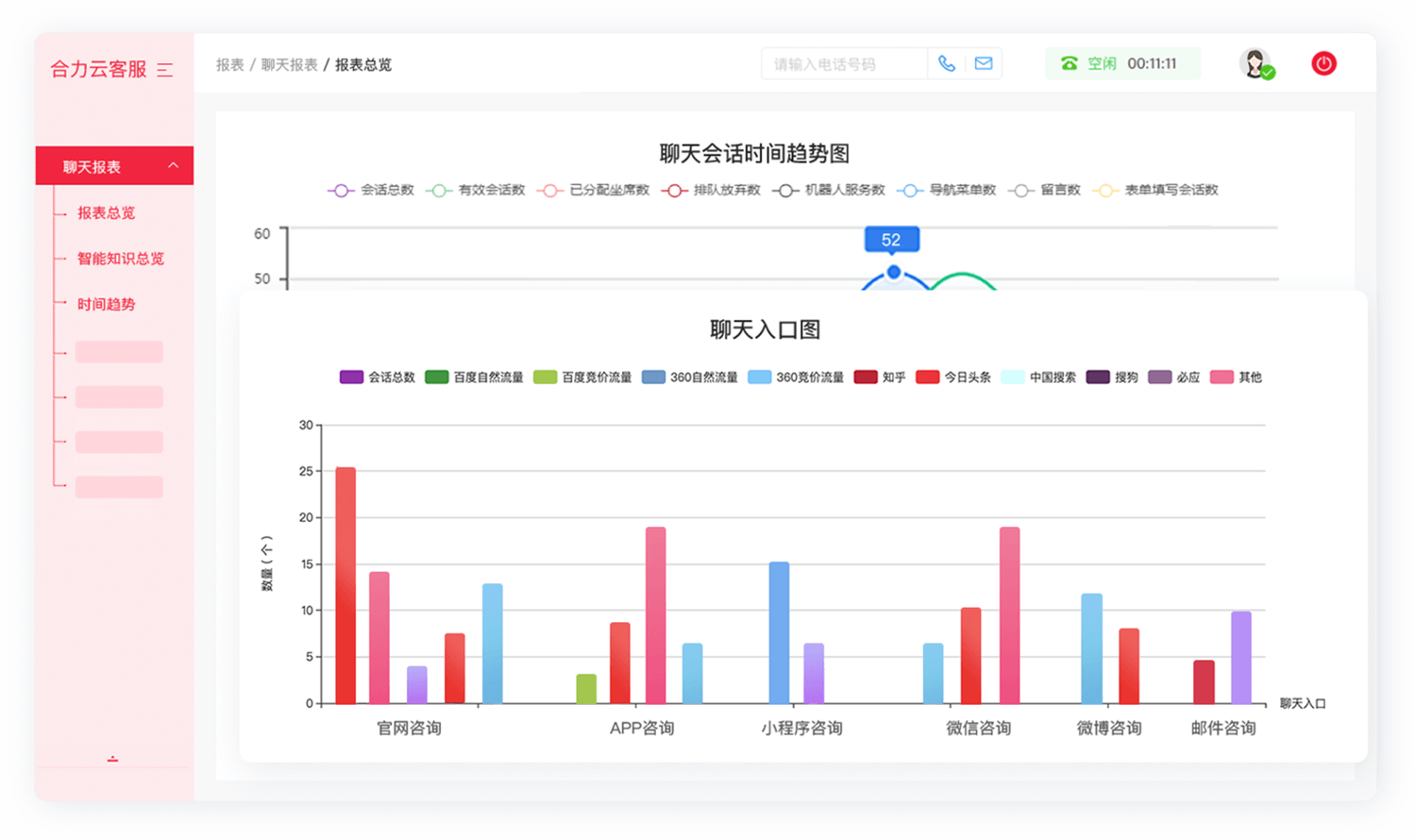Screen dimensions: 1416x840
Task: Open the mail icon in the top bar
Action: pos(983,63)
